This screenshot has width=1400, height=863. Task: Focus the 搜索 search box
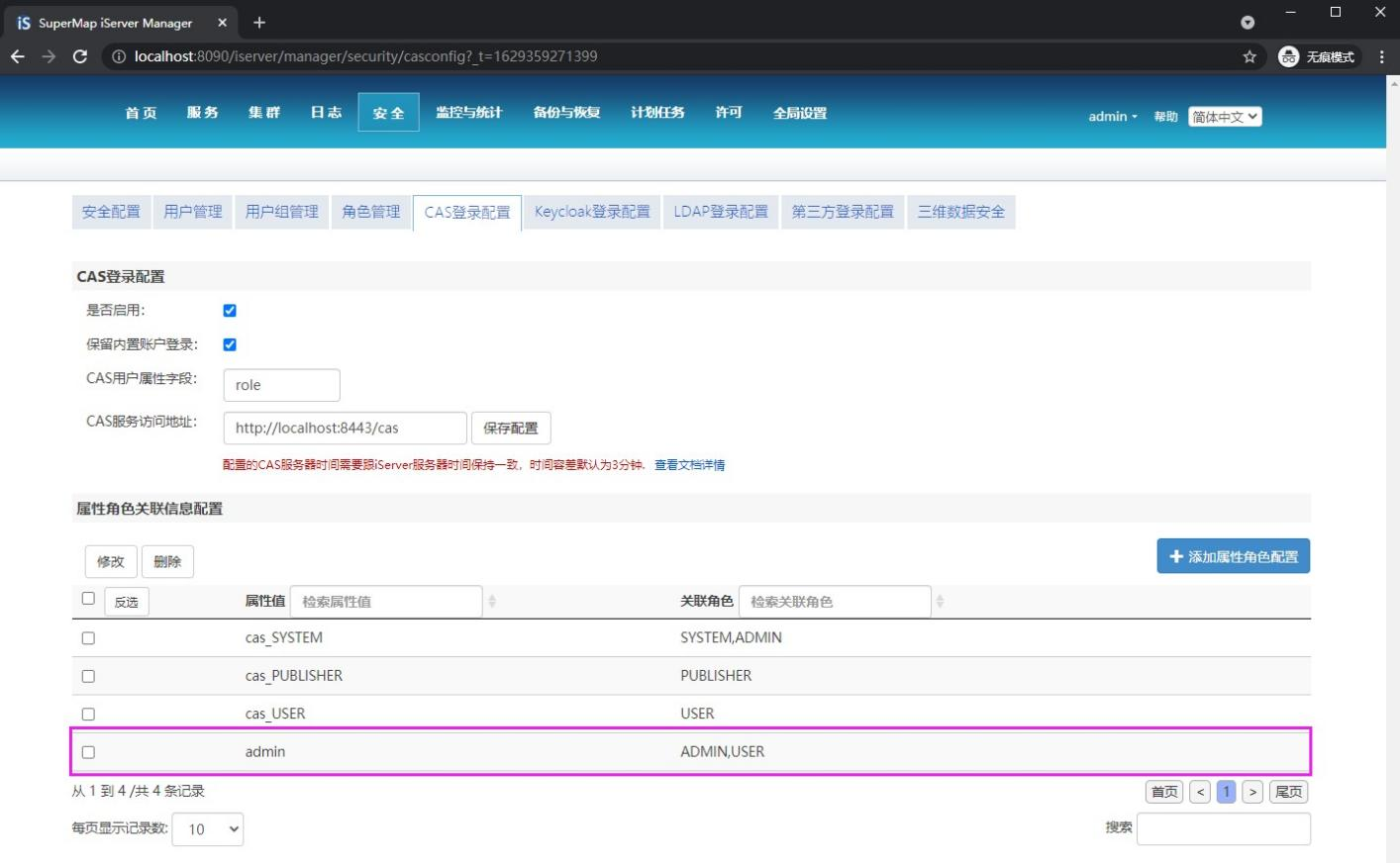coord(1224,829)
